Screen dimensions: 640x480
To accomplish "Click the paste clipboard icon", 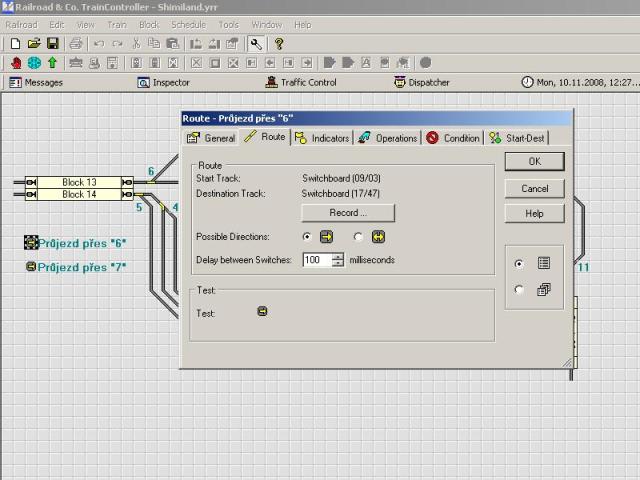I will pos(173,44).
